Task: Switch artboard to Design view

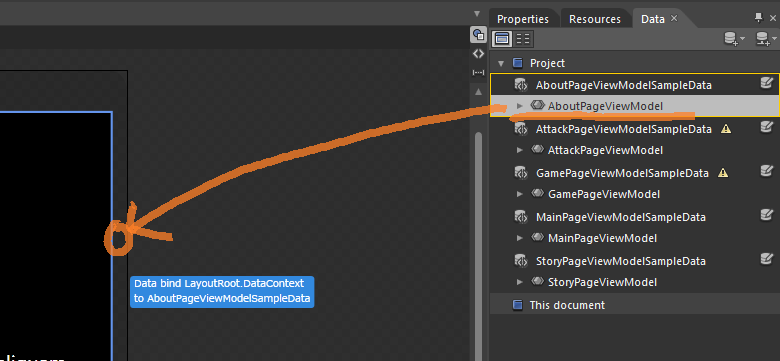Action: pyautogui.click(x=478, y=34)
